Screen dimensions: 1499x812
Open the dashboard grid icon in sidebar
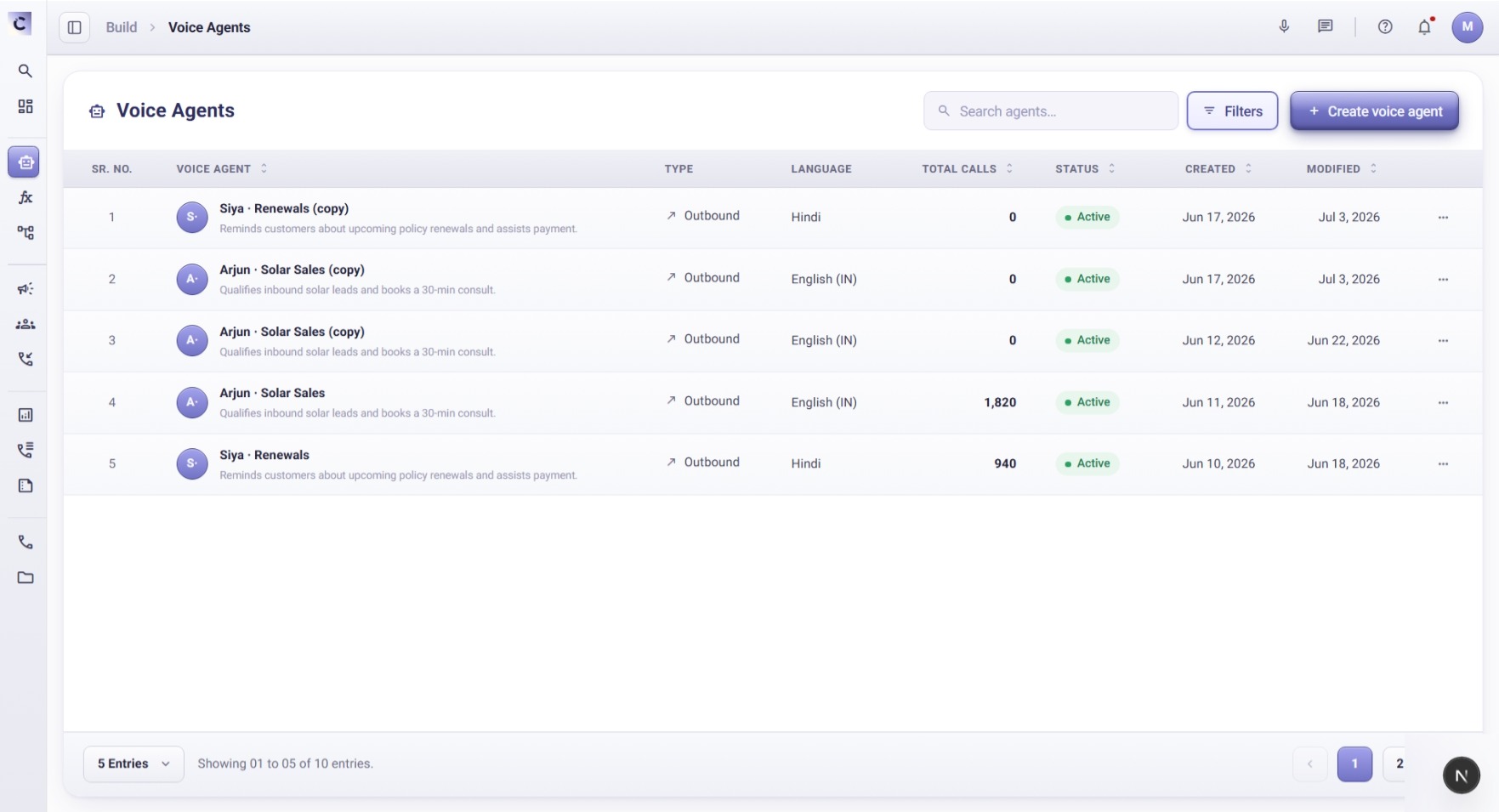coord(26,106)
